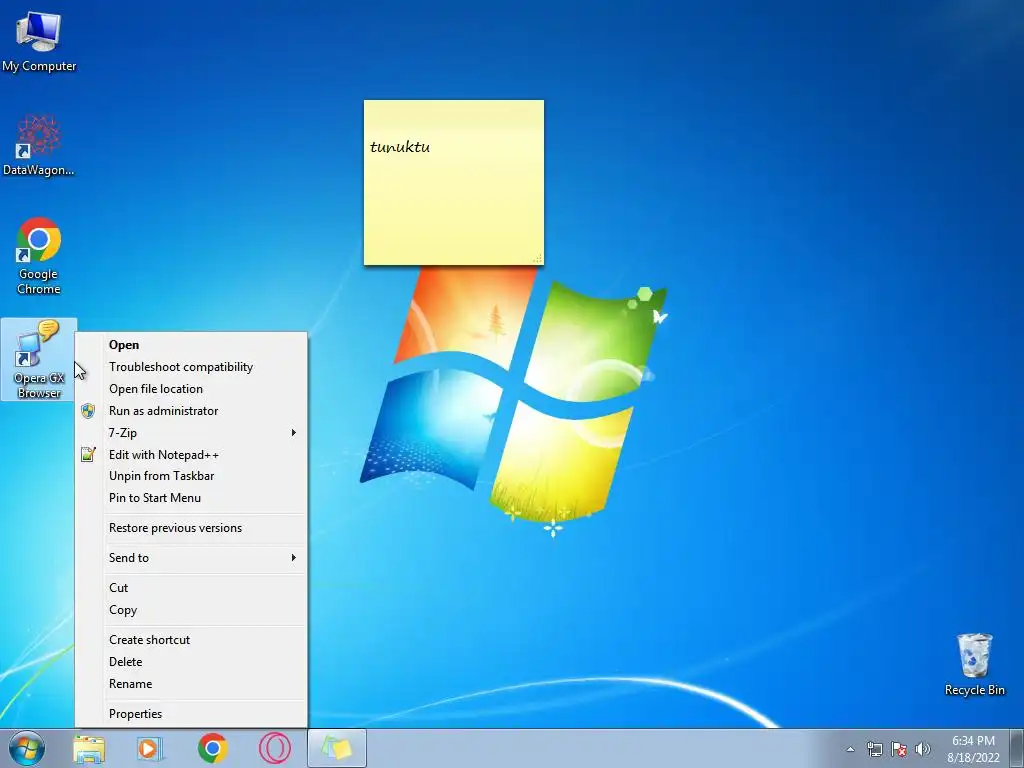Expand the 7-Zip submenu
Image resolution: width=1024 pixels, height=768 pixels.
click(x=191, y=433)
